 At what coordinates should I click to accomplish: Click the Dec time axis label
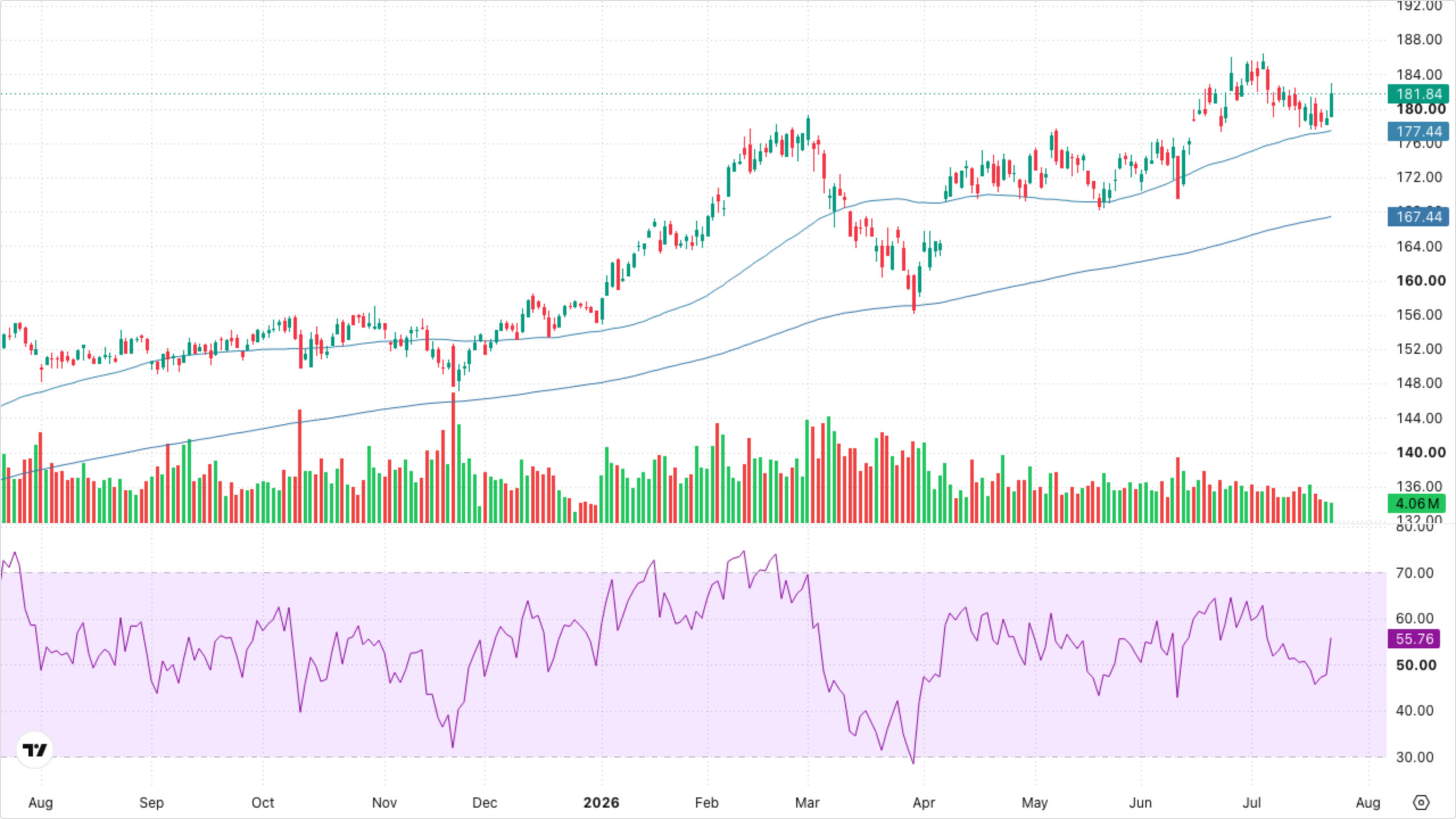coord(485,803)
